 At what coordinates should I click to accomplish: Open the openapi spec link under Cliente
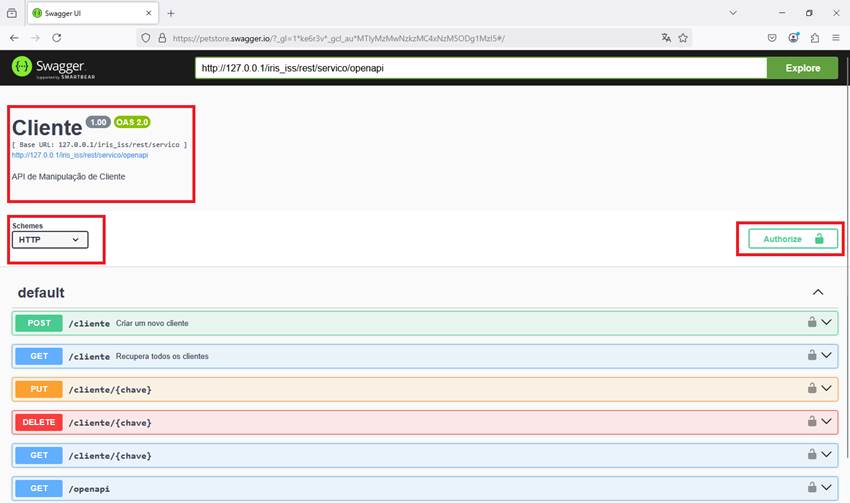pos(80,155)
